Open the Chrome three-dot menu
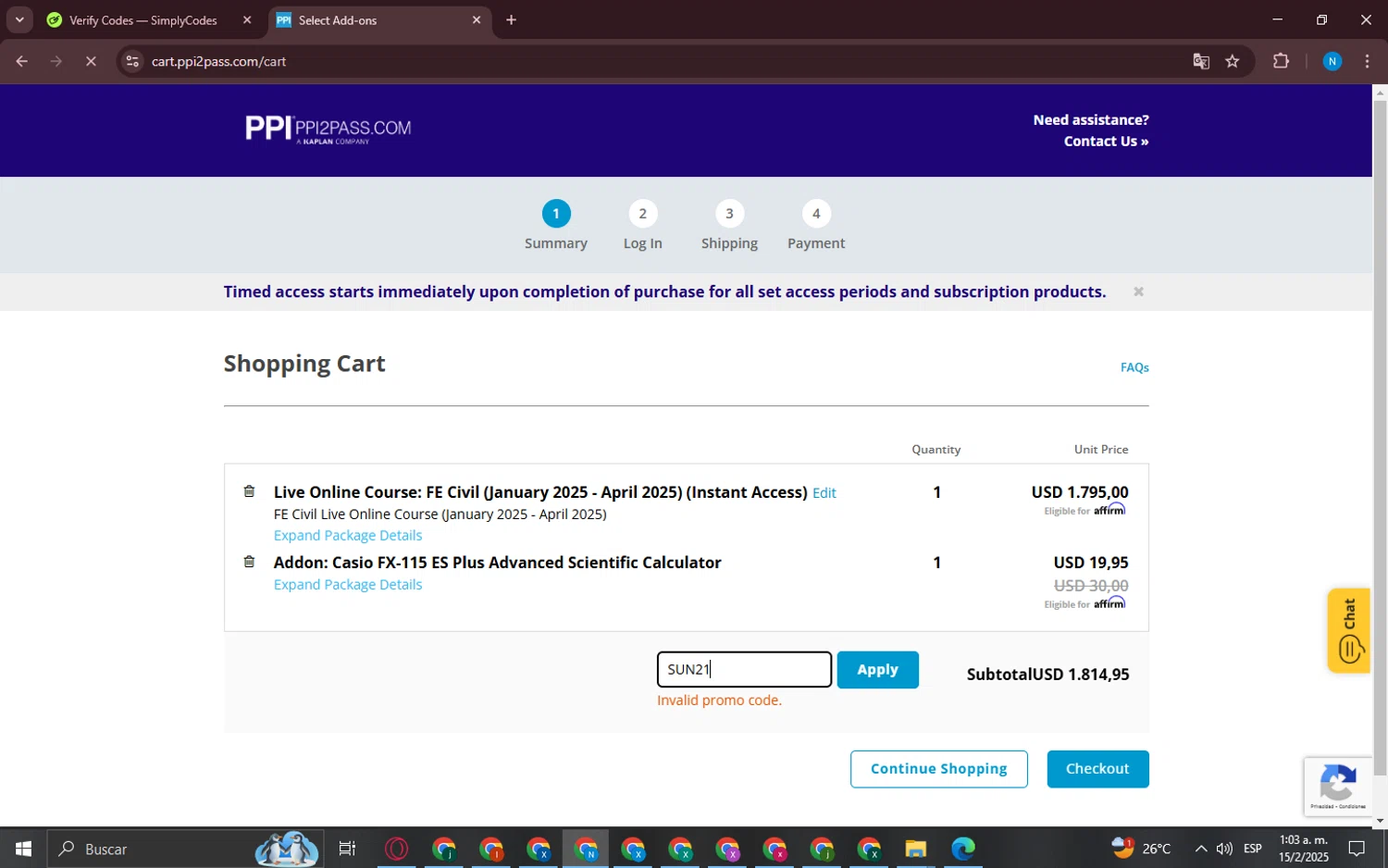 click(1367, 61)
